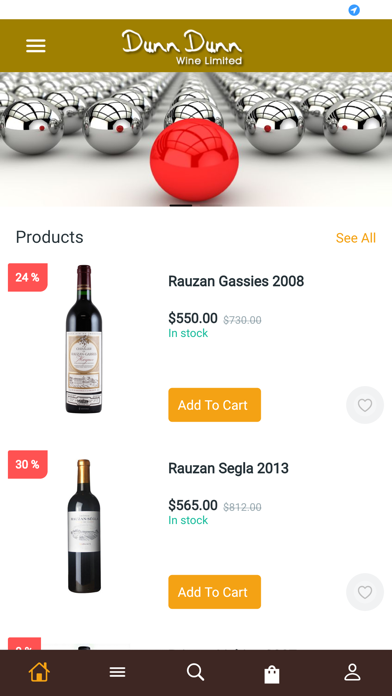Image resolution: width=392 pixels, height=696 pixels.
Task: Add Rauzan Segla 2013 to cart
Action: [214, 592]
